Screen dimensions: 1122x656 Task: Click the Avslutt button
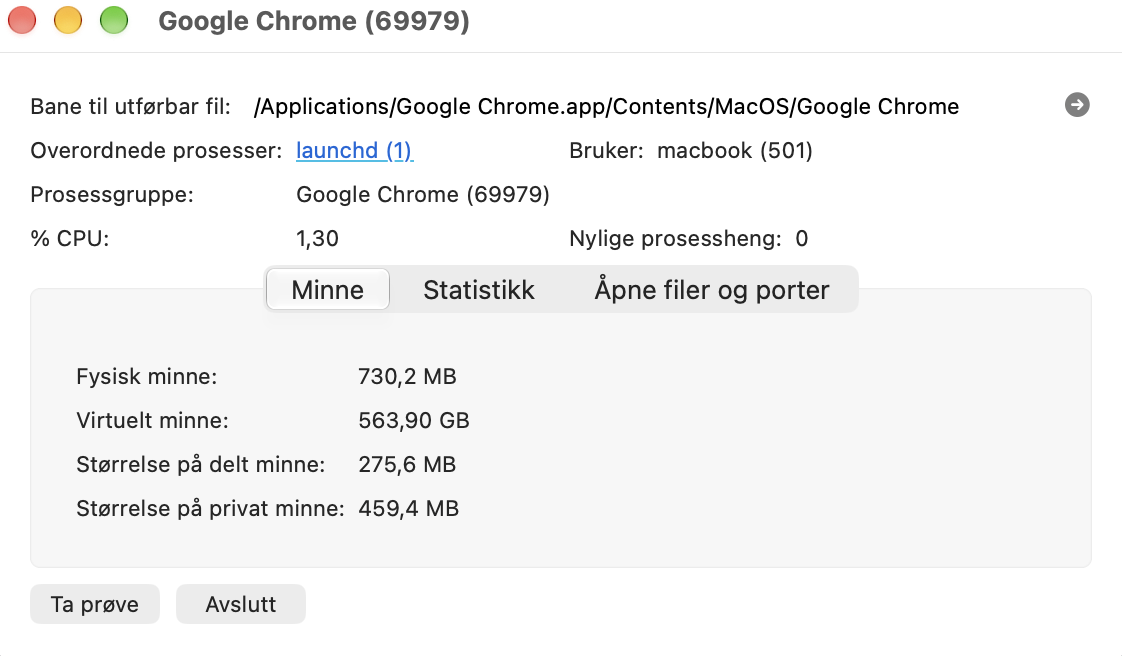coord(240,604)
